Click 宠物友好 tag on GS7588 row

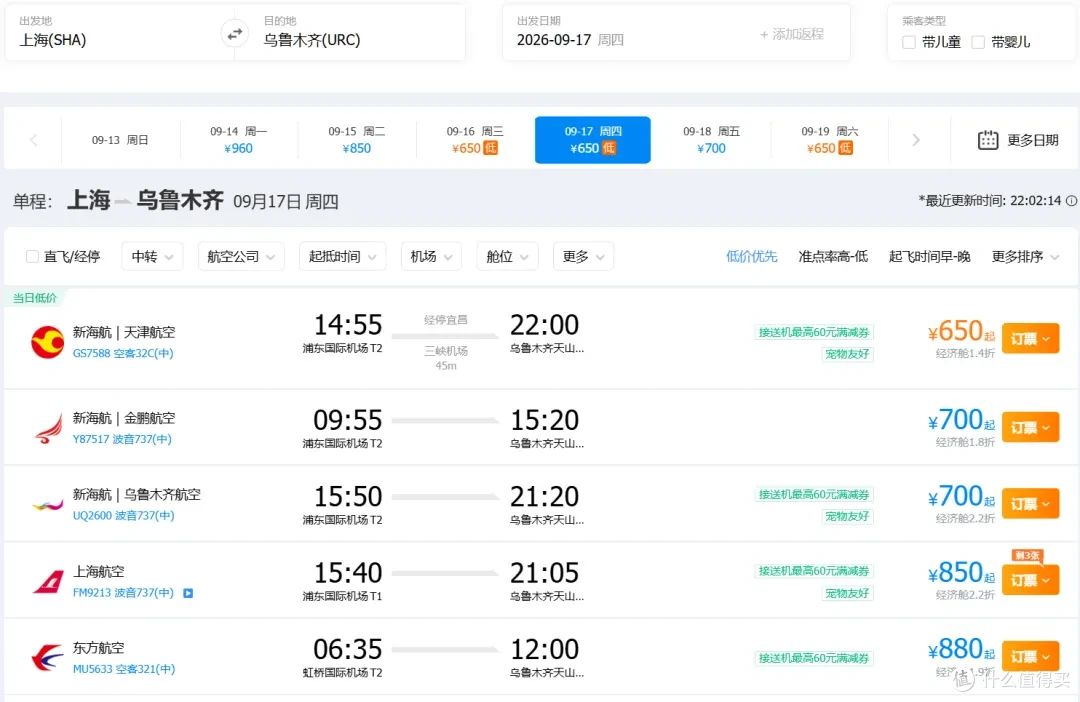pyautogui.click(x=847, y=354)
